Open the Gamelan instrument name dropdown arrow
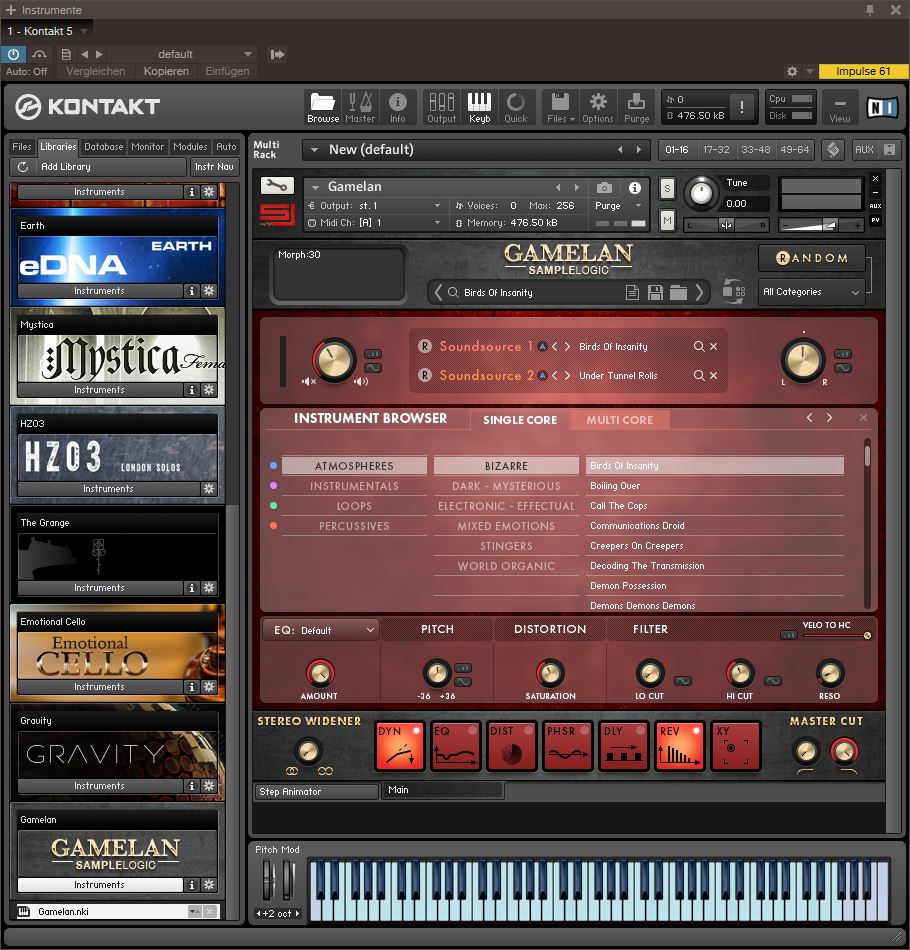The width and height of the screenshot is (910, 950). click(315, 187)
